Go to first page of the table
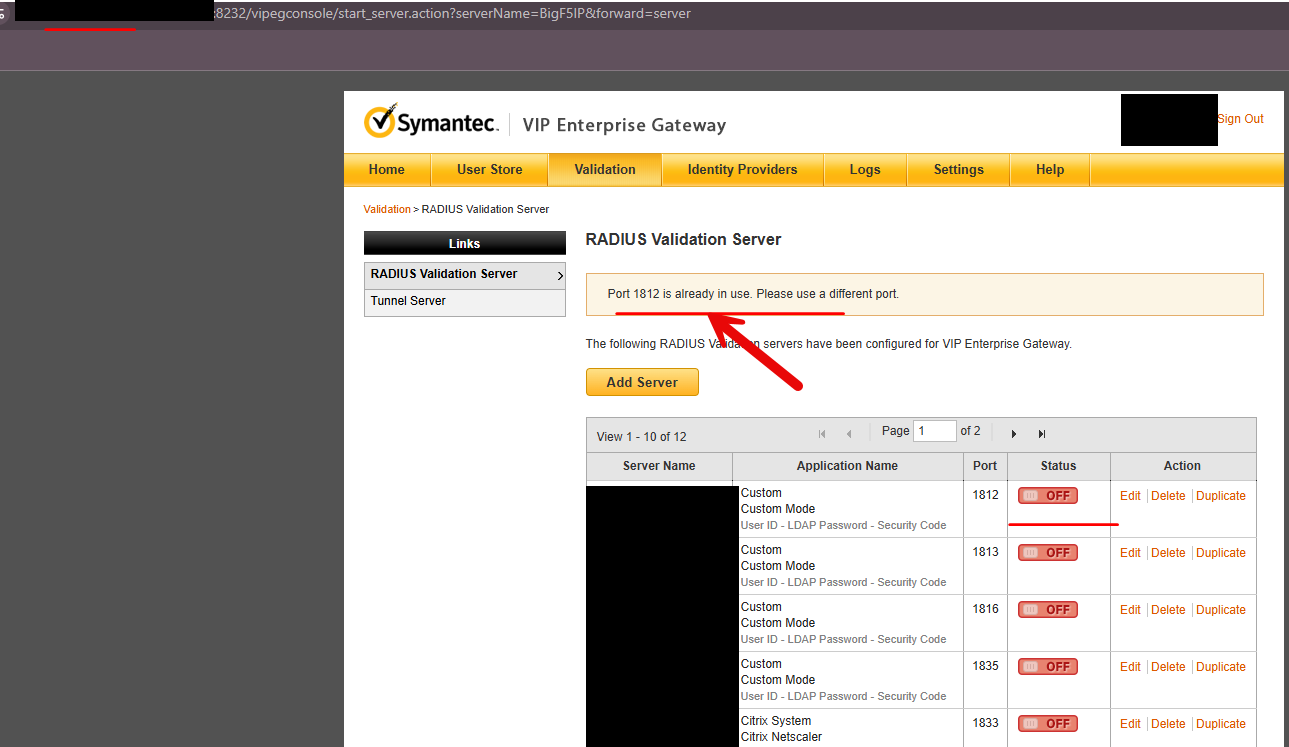1289x747 pixels. [x=822, y=434]
